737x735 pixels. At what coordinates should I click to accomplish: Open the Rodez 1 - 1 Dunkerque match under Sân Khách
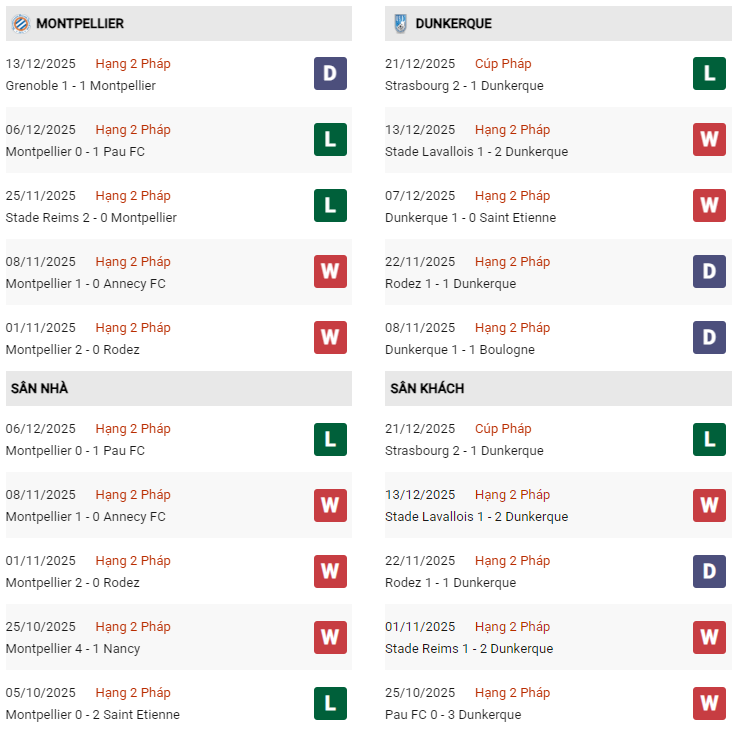pos(450,583)
